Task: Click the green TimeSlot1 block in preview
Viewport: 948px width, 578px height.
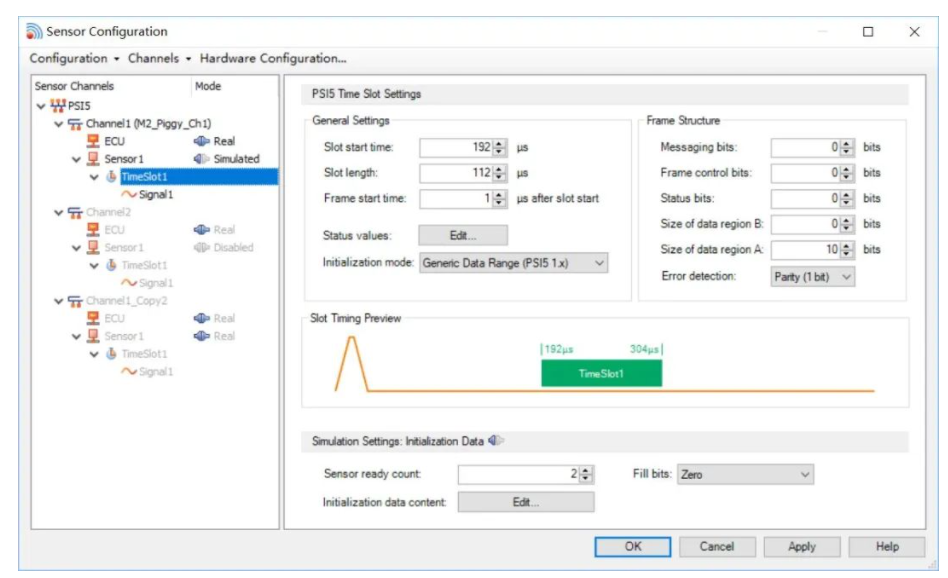Action: click(602, 373)
